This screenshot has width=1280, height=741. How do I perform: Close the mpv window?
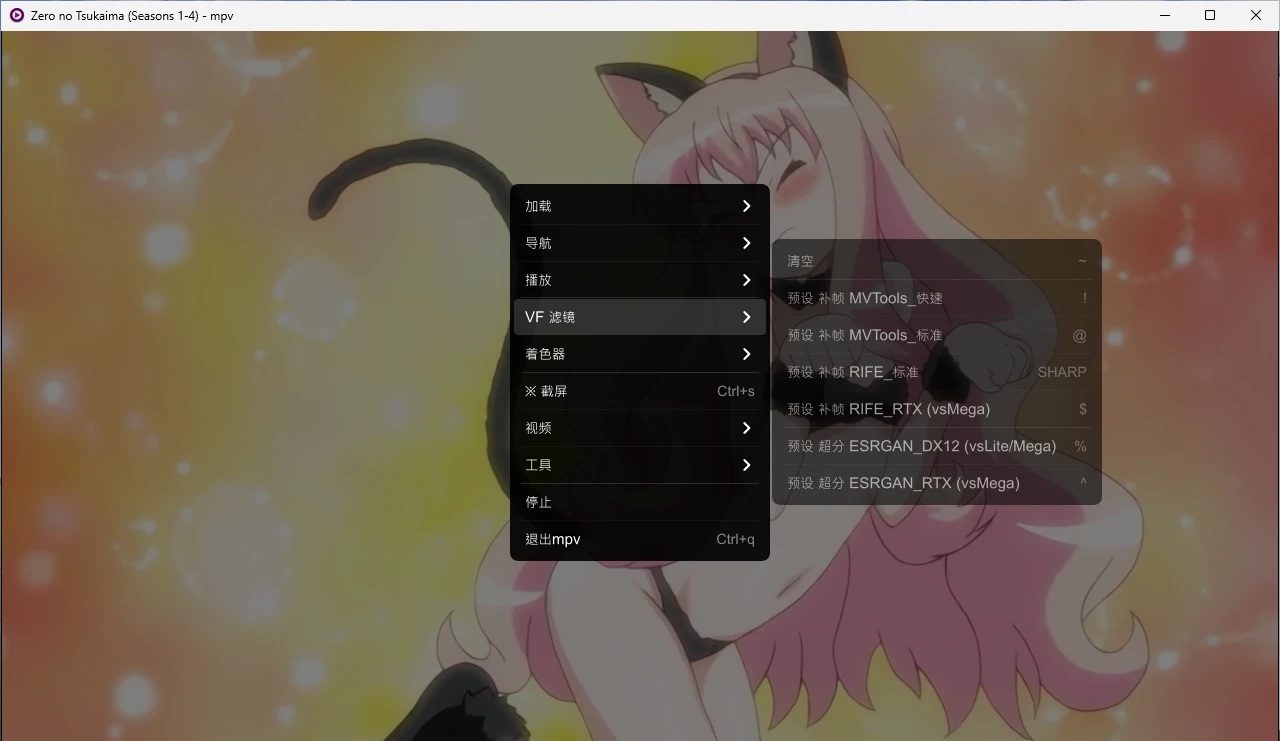click(x=1256, y=15)
